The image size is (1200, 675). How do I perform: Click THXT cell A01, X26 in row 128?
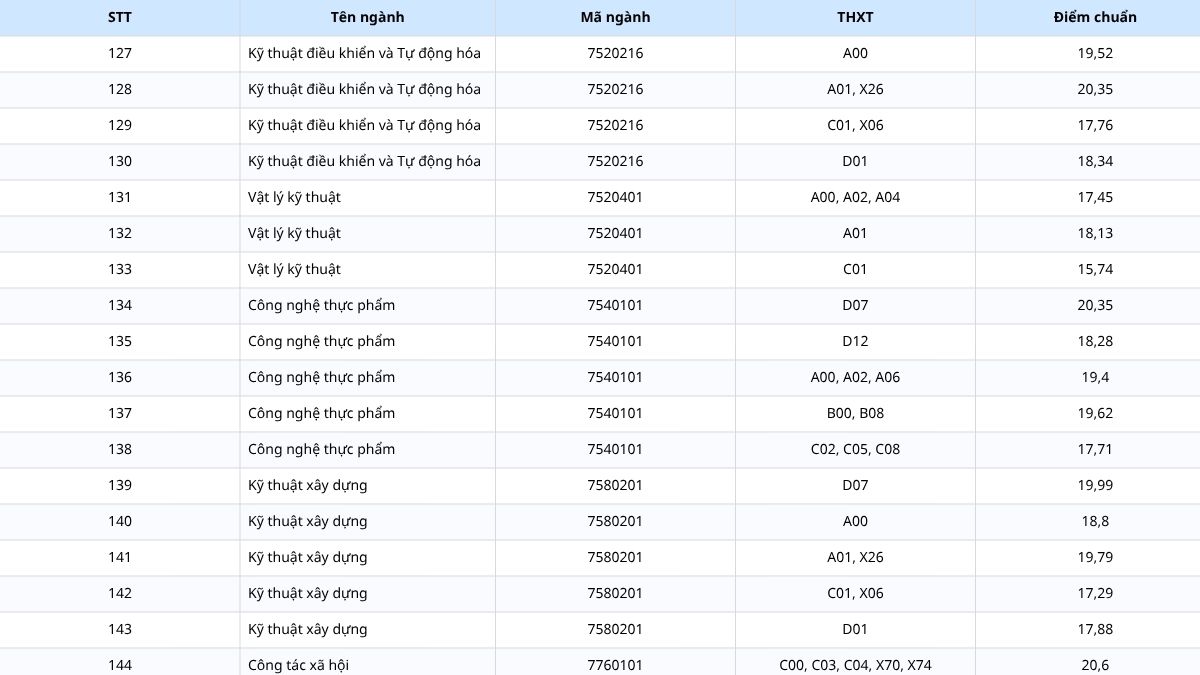pyautogui.click(x=855, y=89)
